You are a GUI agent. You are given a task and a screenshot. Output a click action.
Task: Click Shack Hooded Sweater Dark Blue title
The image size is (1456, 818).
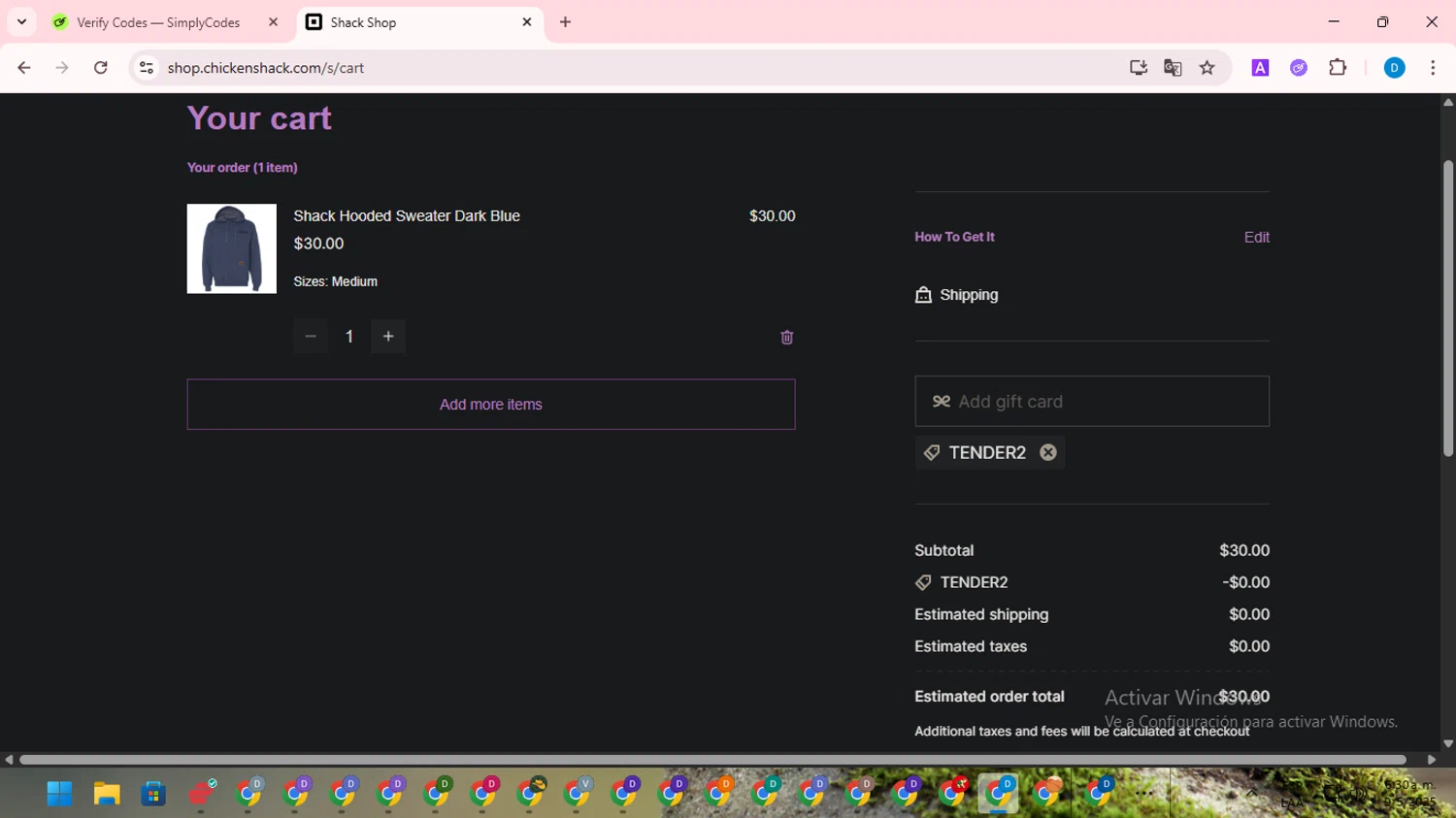tap(407, 215)
